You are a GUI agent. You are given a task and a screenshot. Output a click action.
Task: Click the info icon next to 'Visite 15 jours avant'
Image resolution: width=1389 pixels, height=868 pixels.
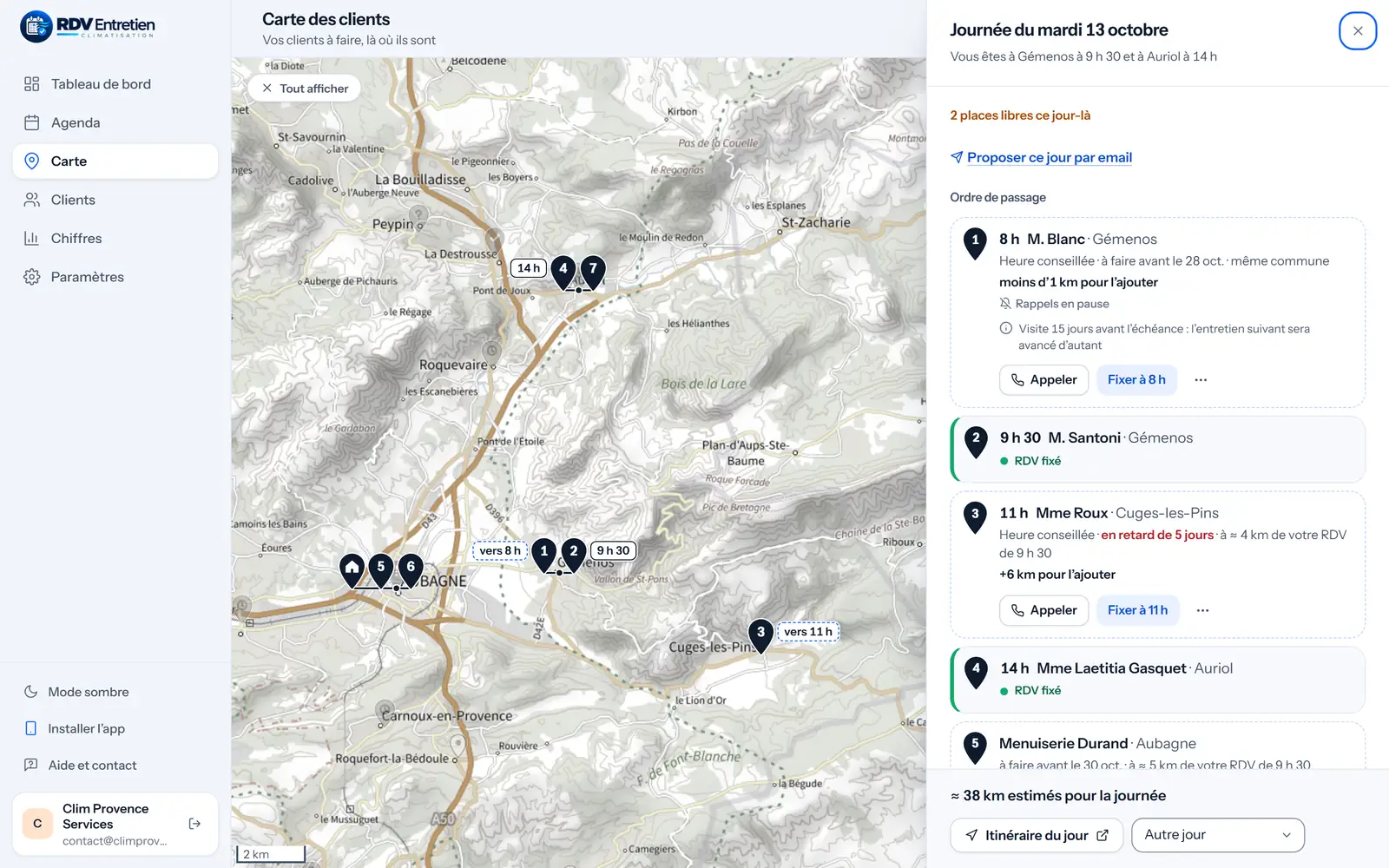pyautogui.click(x=1006, y=328)
